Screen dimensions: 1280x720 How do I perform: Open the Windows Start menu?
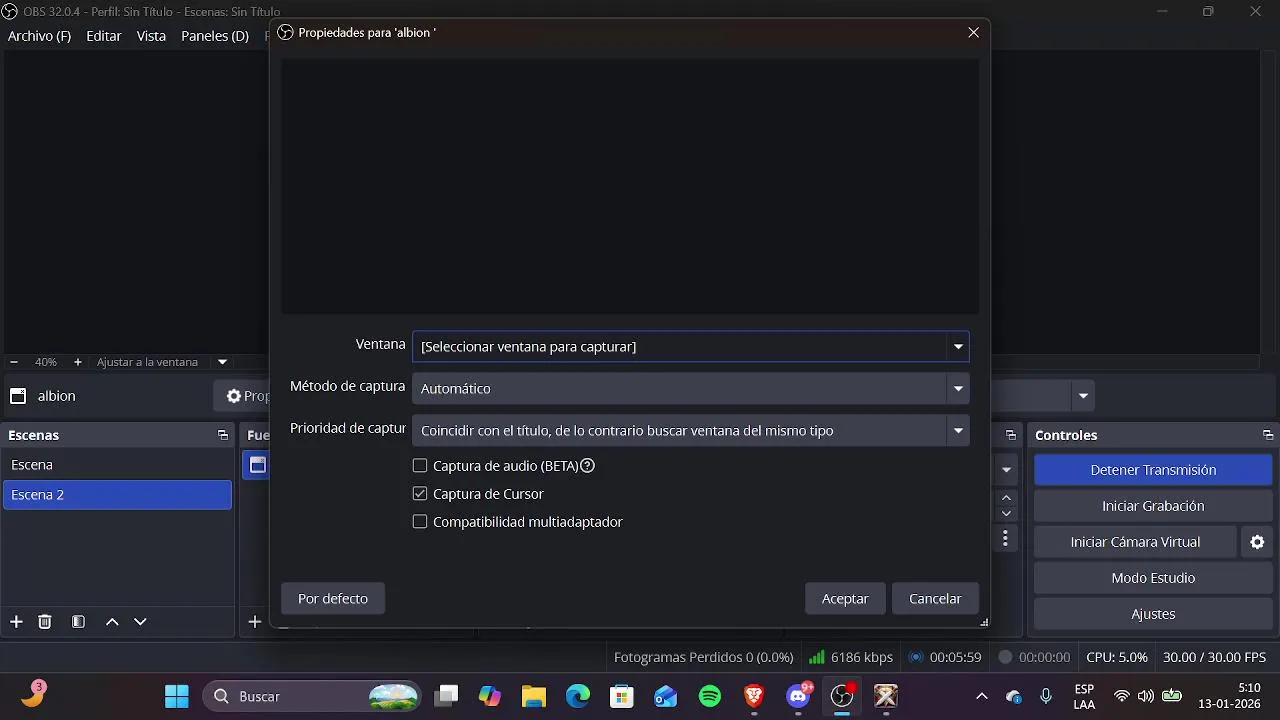(x=177, y=696)
